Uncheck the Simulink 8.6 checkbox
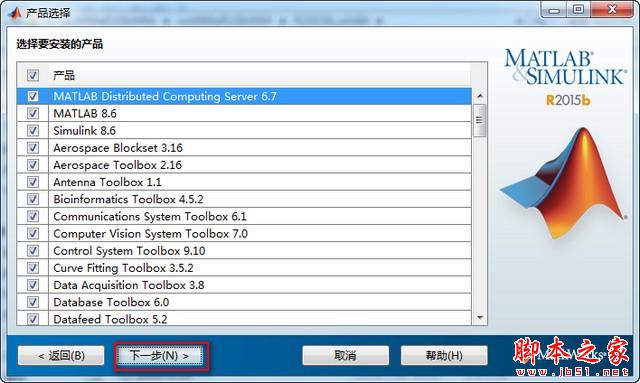 tap(33, 130)
